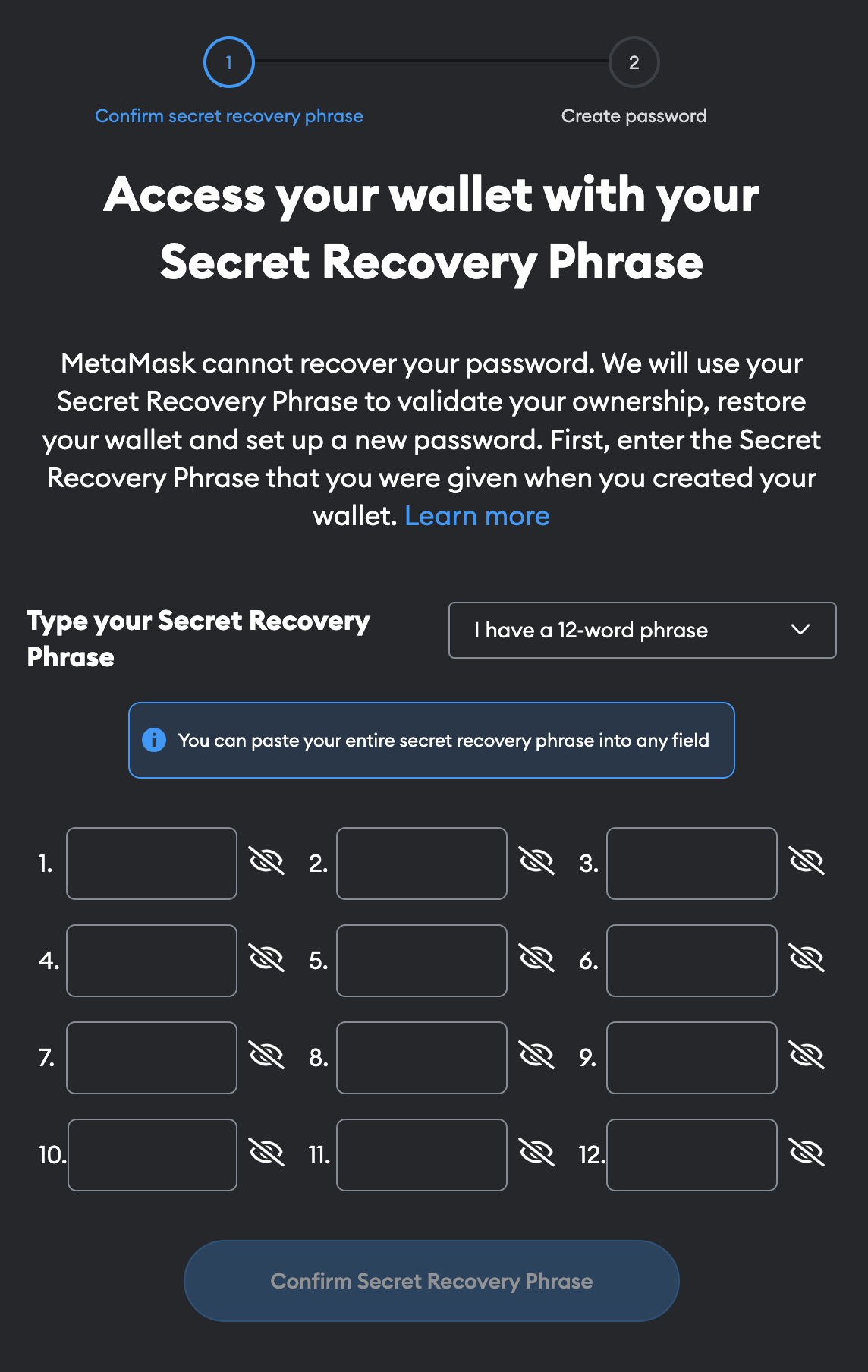The width and height of the screenshot is (868, 1372).
Task: Open the 12-word phrase dropdown
Action: (x=643, y=630)
